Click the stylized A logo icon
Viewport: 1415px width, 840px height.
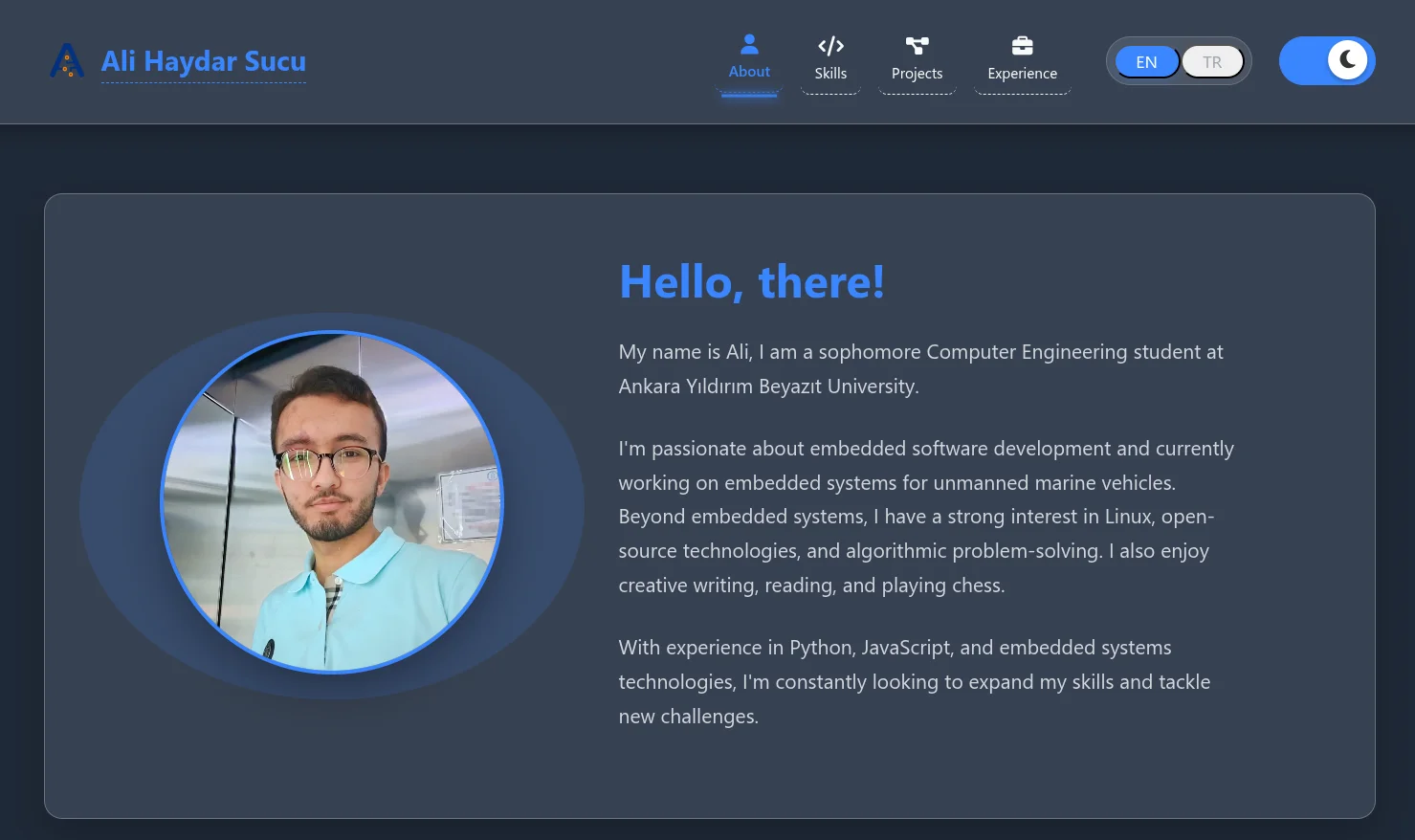tap(66, 61)
